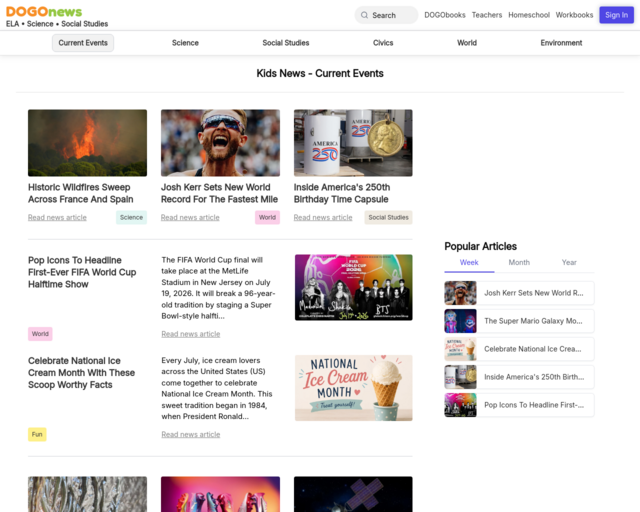The height and width of the screenshot is (512, 640).
Task: Open popular article The Super Mario Galaxy Mo...
Action: (x=533, y=321)
